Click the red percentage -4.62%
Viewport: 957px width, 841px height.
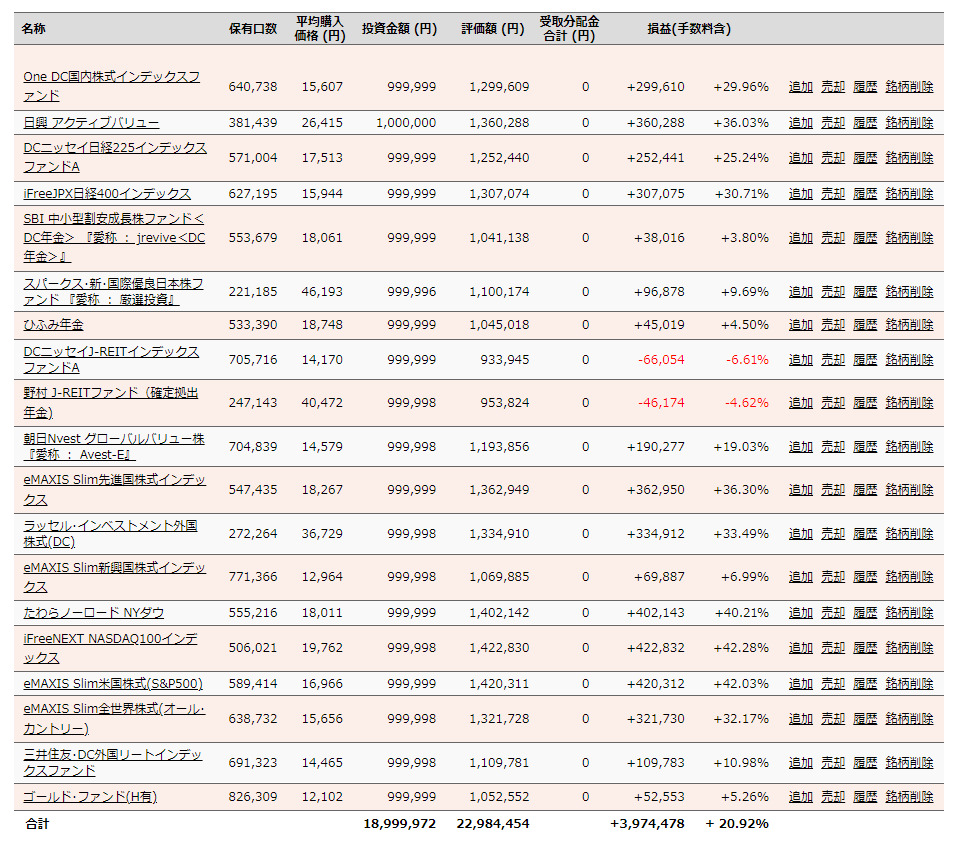[746, 403]
